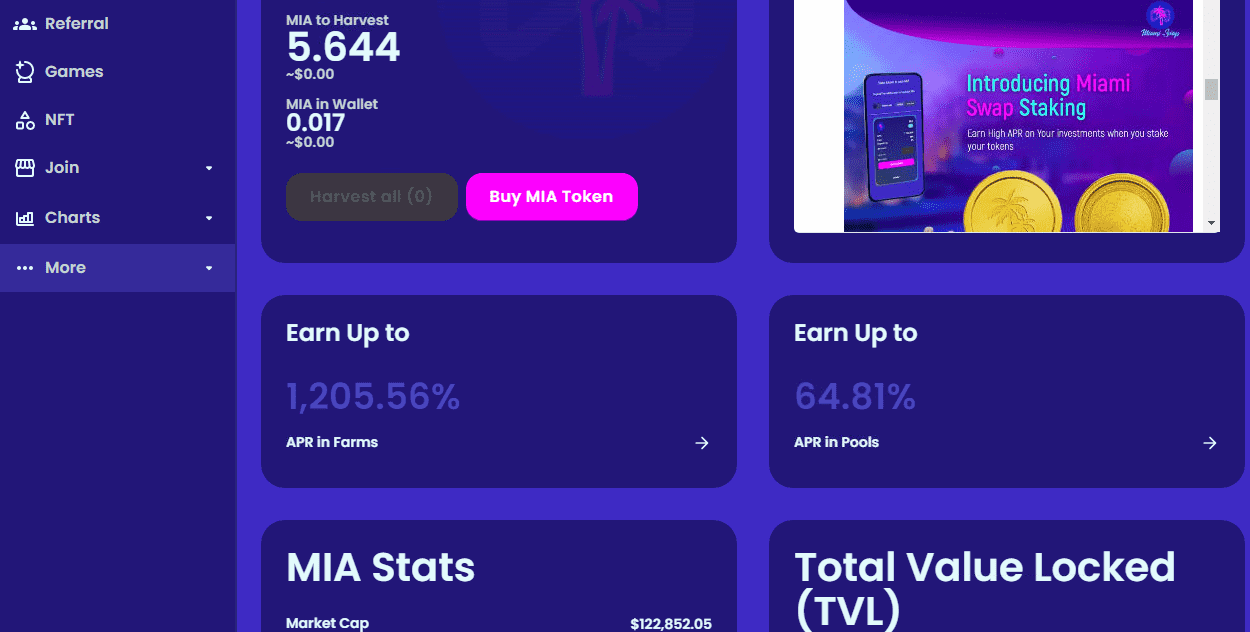
Task: Click the Join storefront icon
Action: pyautogui.click(x=25, y=168)
